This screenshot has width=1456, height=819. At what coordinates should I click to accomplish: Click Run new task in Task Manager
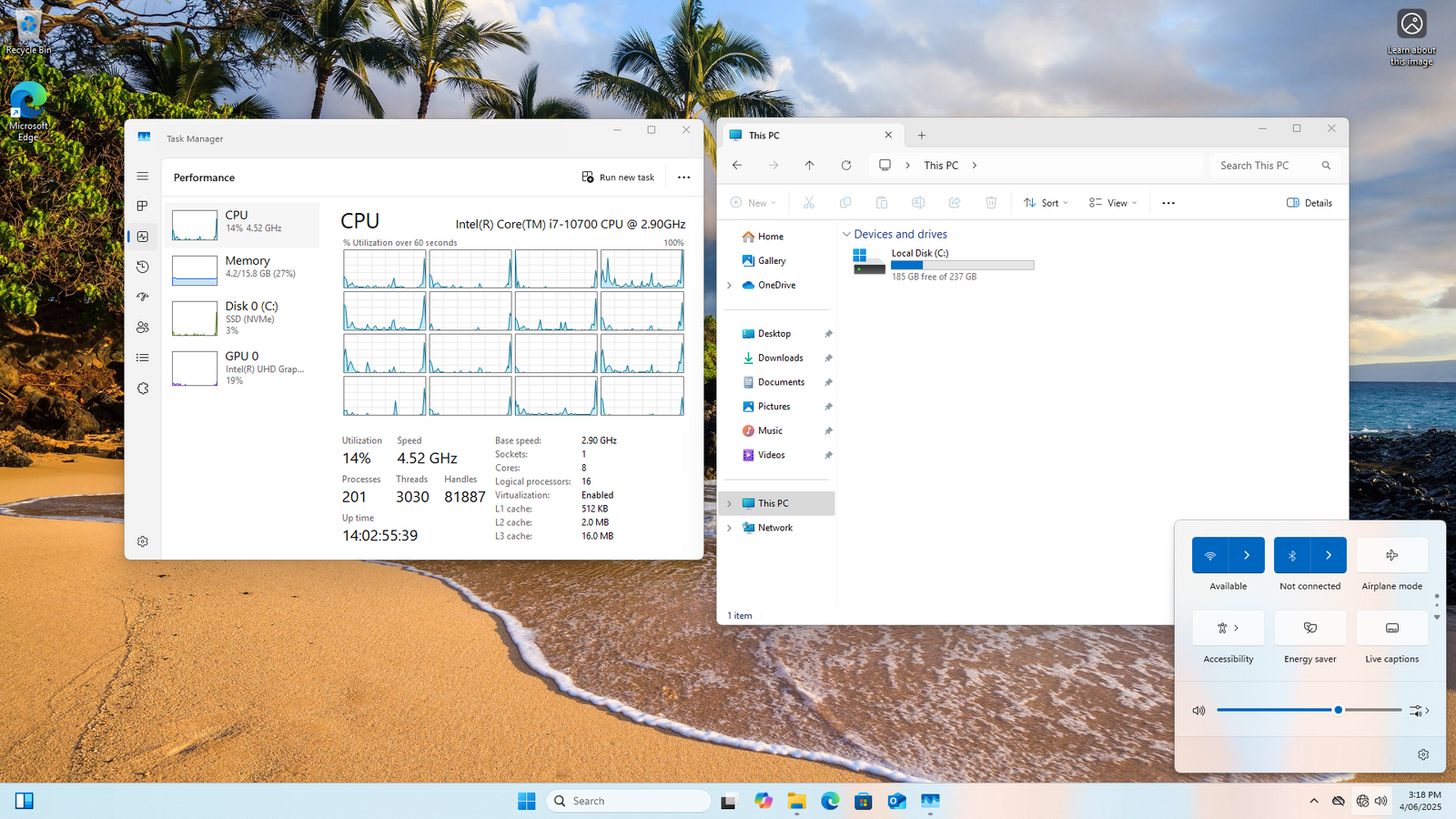coord(619,177)
